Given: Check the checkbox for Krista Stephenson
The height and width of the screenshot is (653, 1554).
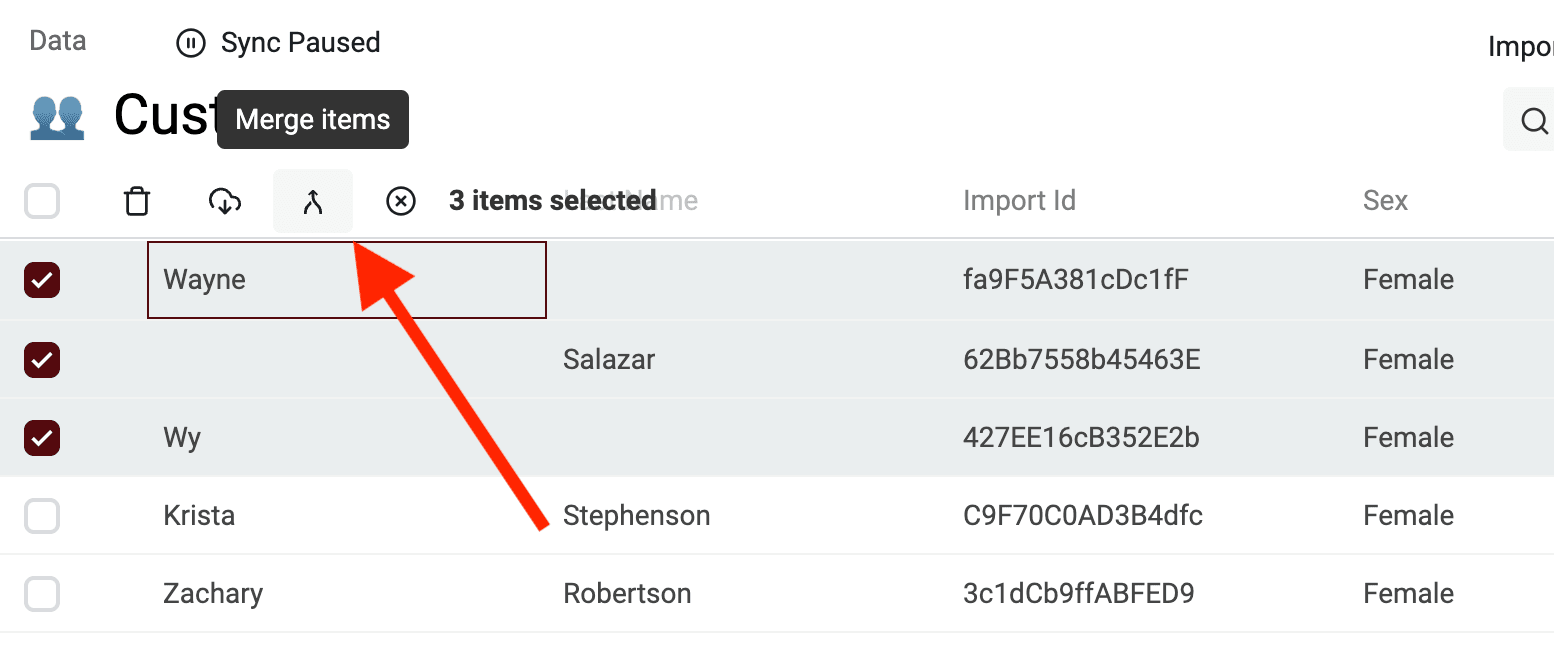Looking at the screenshot, I should (41, 515).
